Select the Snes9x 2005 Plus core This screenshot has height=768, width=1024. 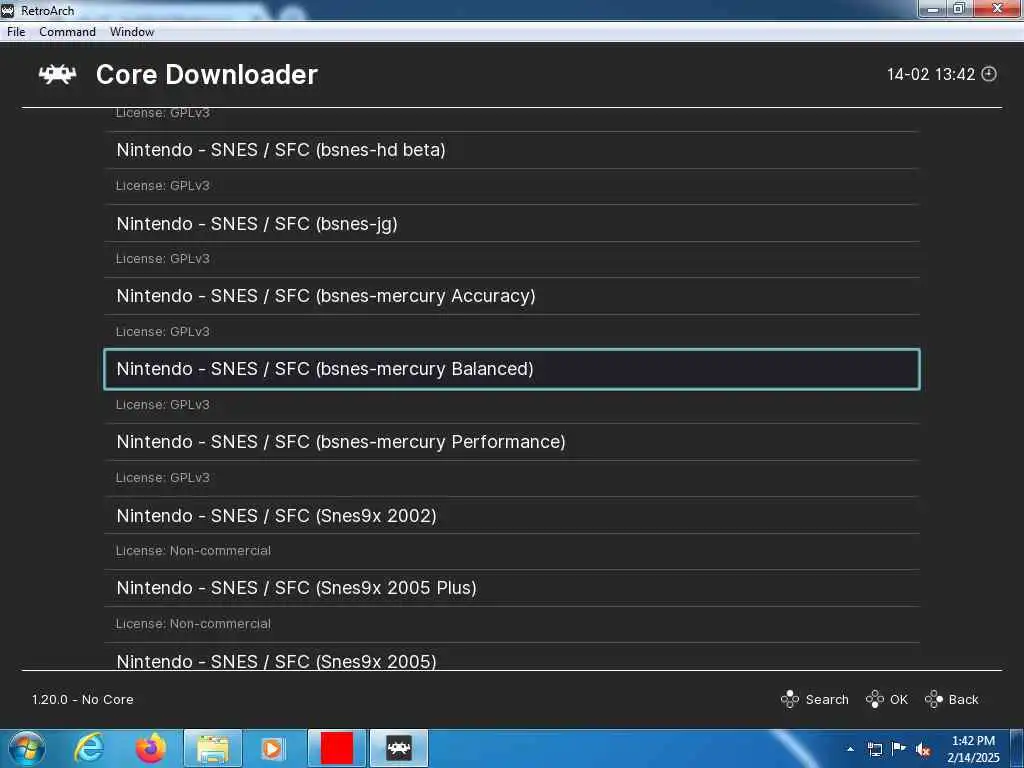512,588
